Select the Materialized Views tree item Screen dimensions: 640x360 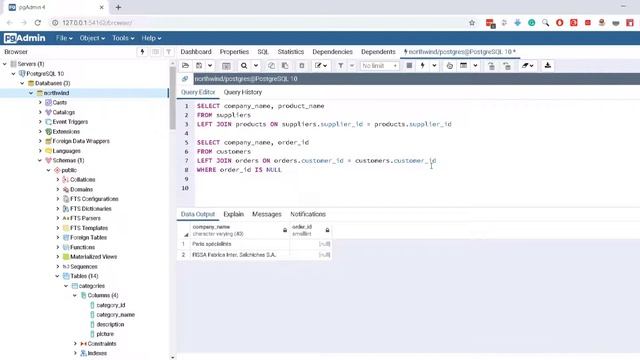pos(93,257)
